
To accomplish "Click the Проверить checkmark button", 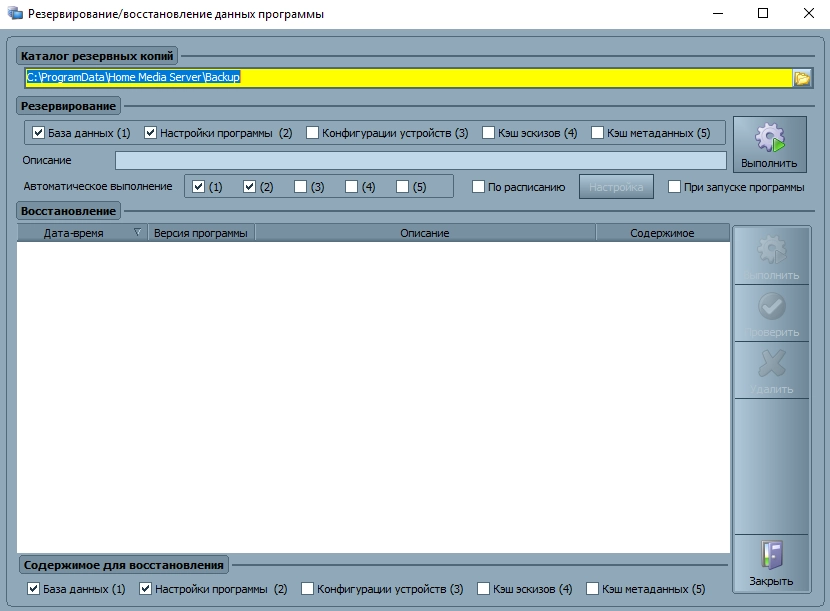I will point(770,313).
